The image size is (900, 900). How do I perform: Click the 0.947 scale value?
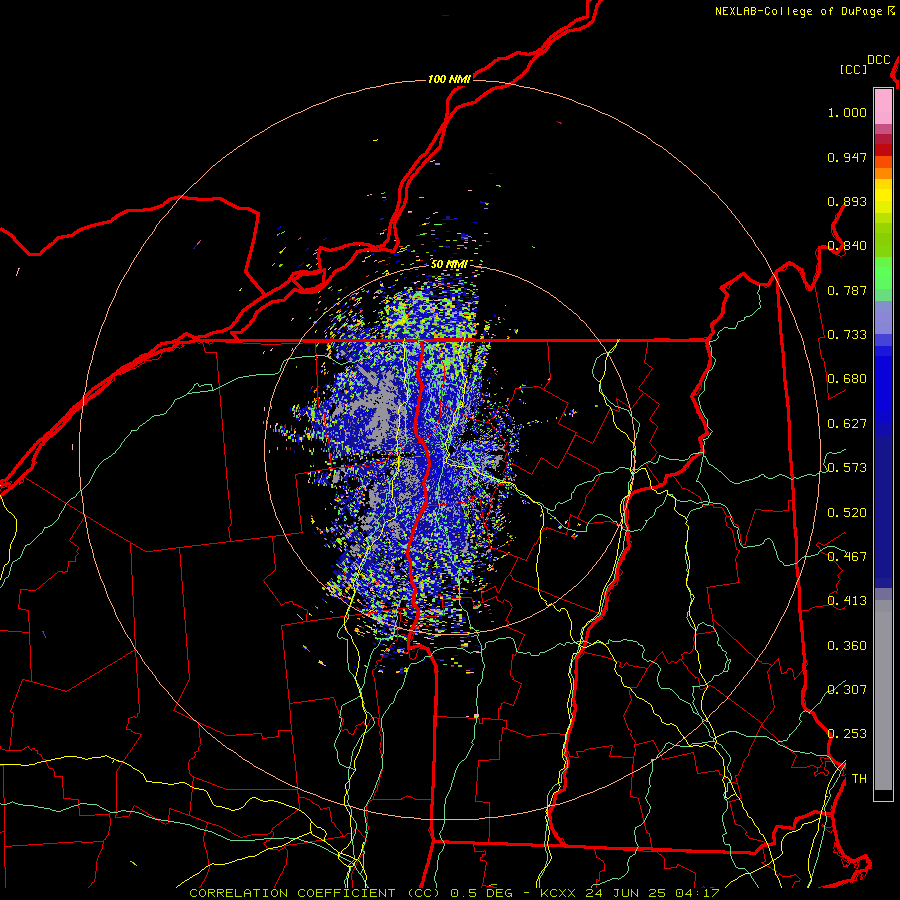coord(847,157)
